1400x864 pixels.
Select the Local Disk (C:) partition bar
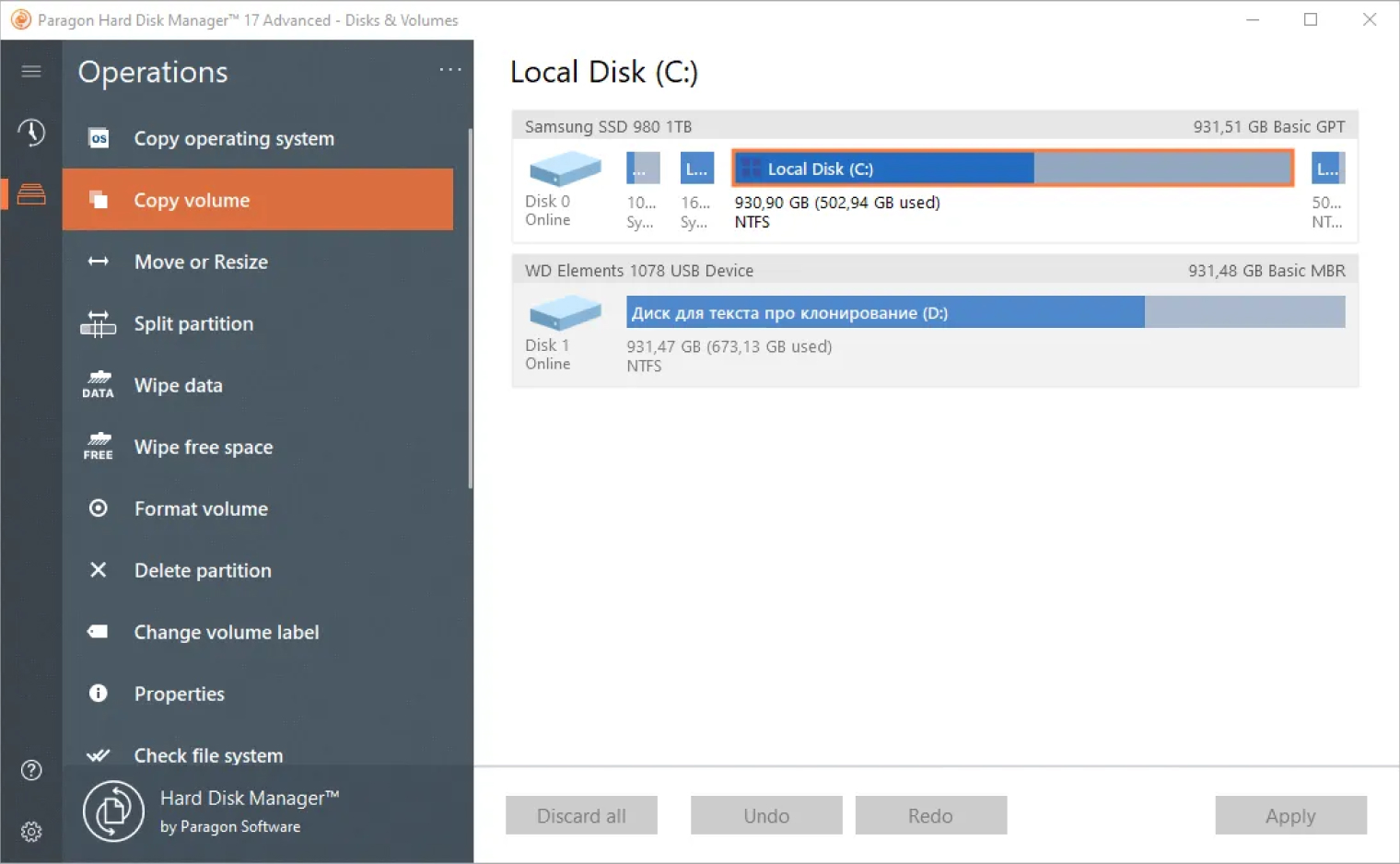1013,169
